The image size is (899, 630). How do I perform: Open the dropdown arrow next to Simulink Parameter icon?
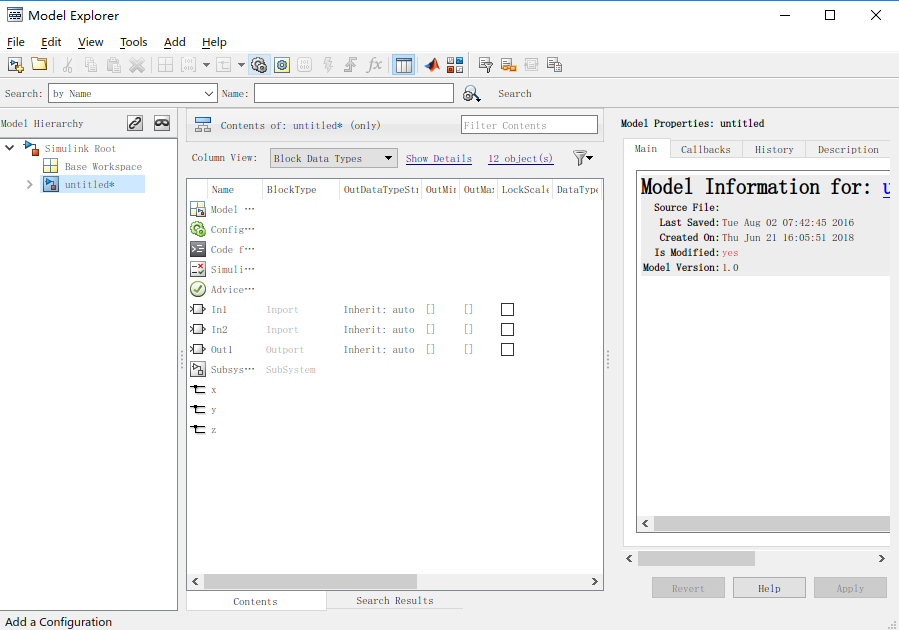206,65
